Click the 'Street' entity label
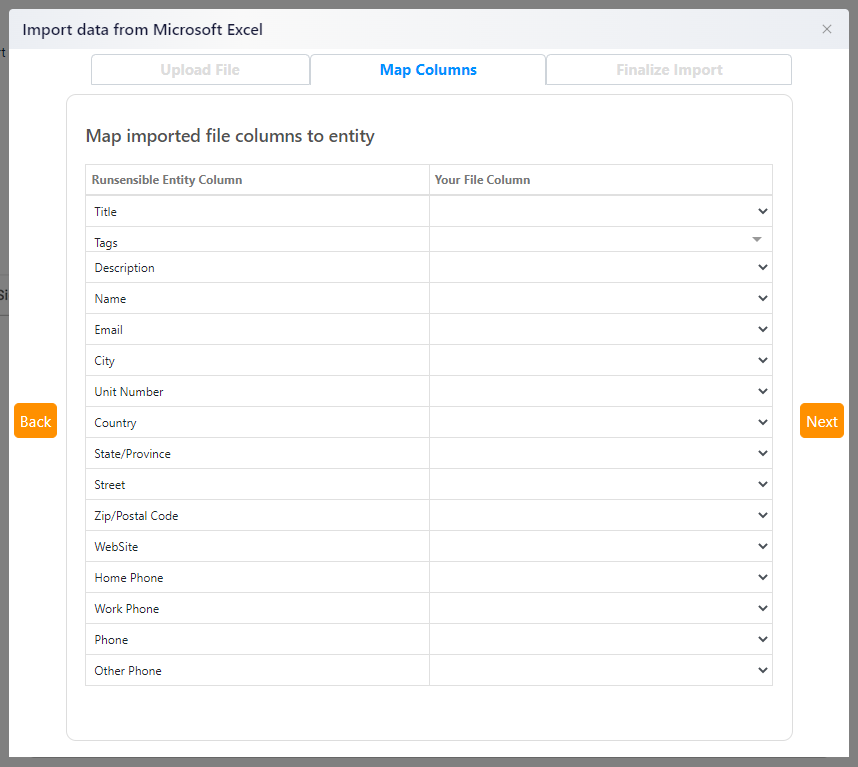The width and height of the screenshot is (858, 767). pyautogui.click(x=109, y=485)
